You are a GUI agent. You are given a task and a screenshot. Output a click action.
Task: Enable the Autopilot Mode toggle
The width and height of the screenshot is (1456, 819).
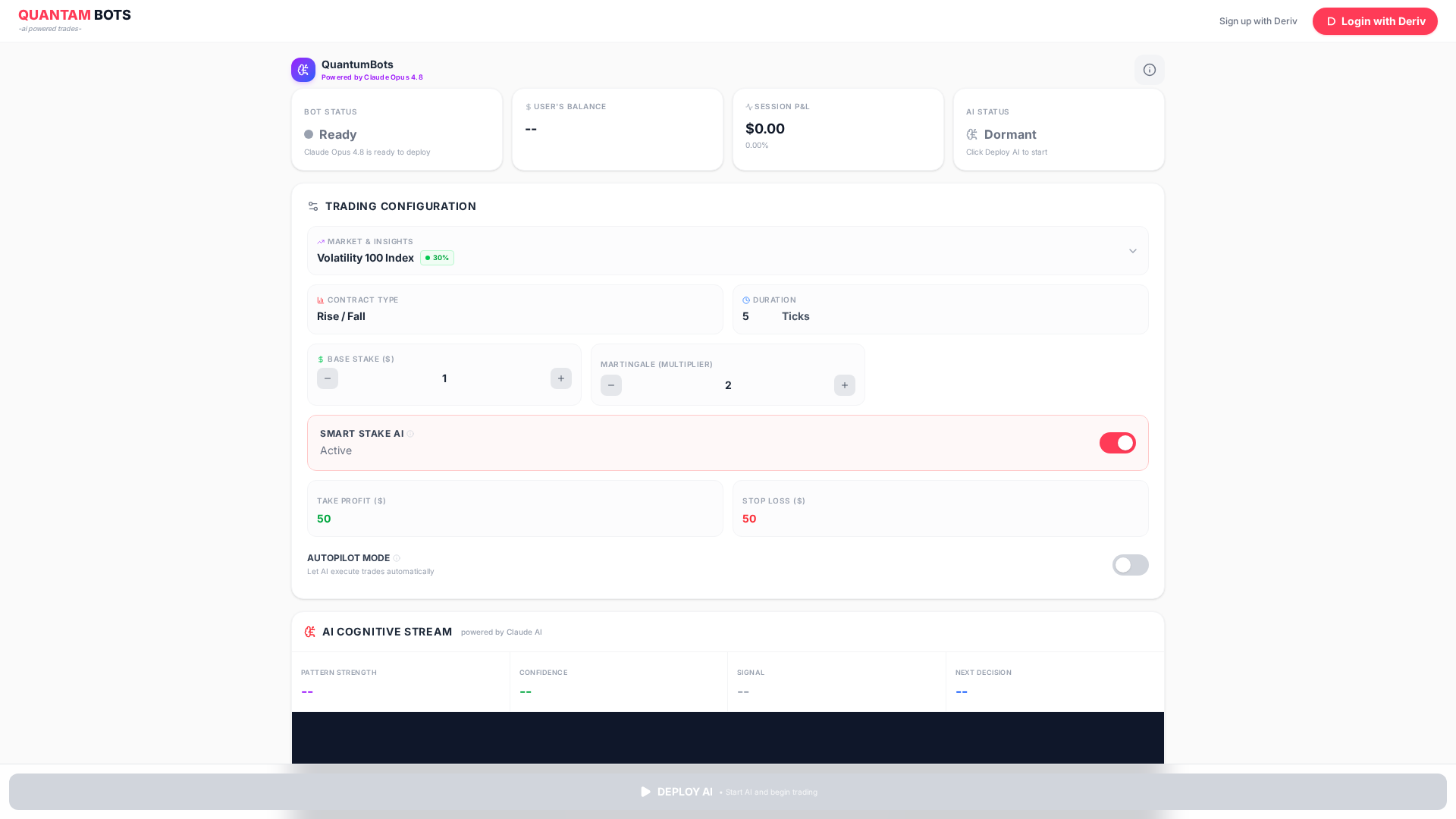1131,565
